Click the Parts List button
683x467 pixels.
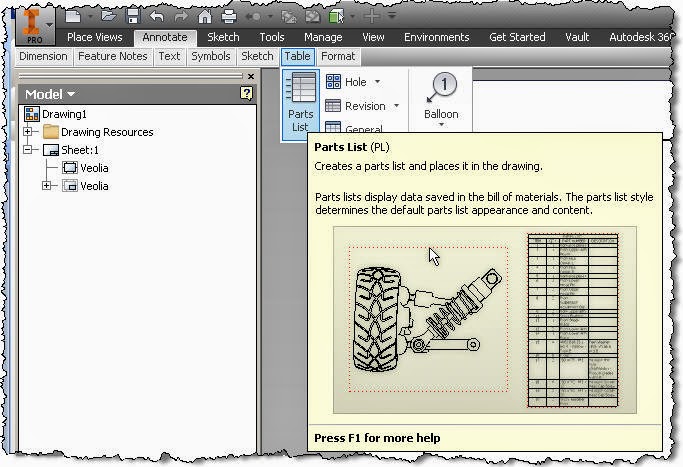tap(301, 105)
